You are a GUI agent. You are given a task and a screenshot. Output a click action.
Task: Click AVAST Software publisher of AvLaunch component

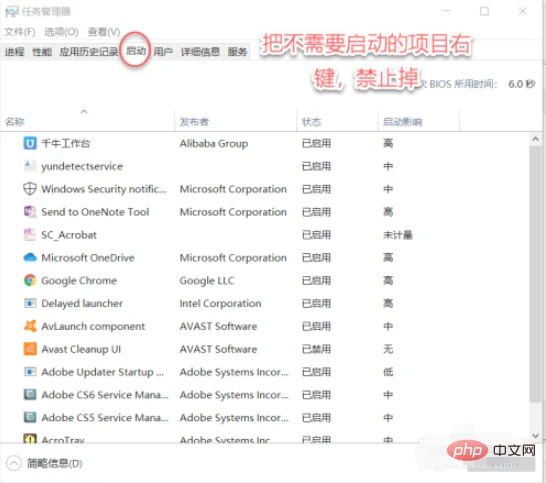tap(218, 326)
